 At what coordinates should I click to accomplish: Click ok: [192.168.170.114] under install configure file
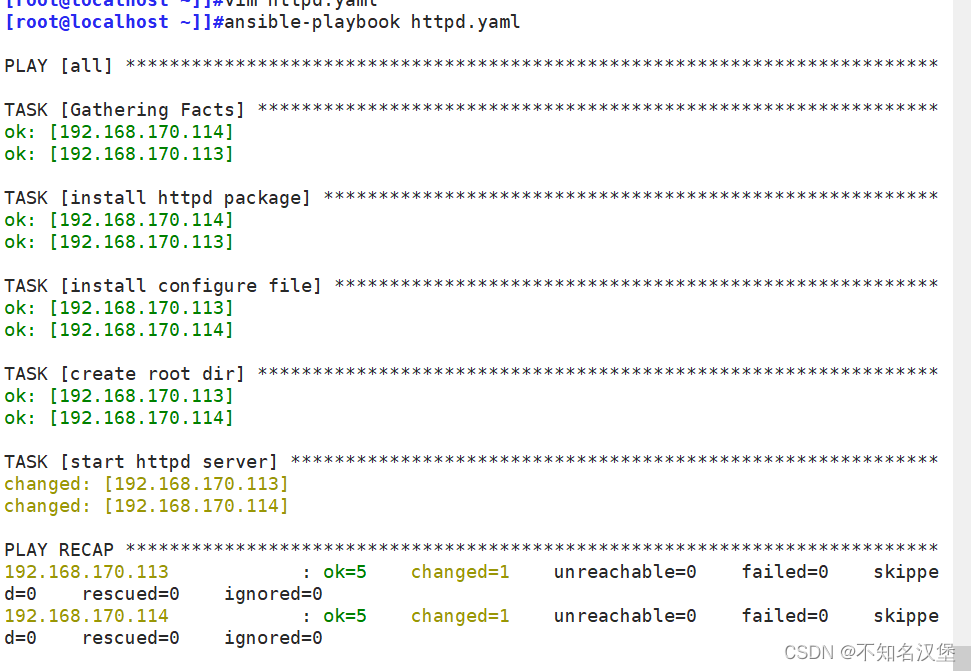119,329
